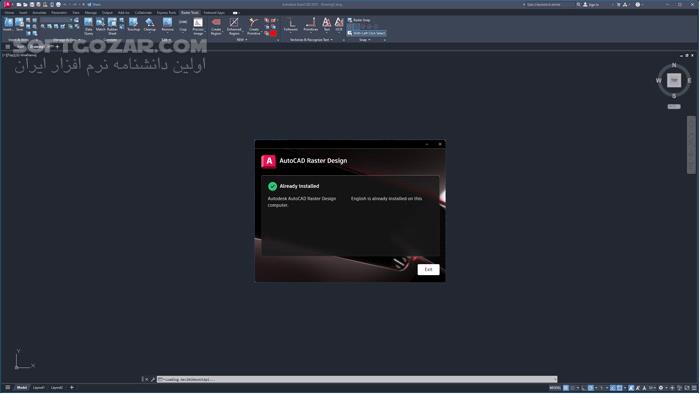The height and width of the screenshot is (394, 700).
Task: Select the Crop tool
Action: tap(183, 25)
